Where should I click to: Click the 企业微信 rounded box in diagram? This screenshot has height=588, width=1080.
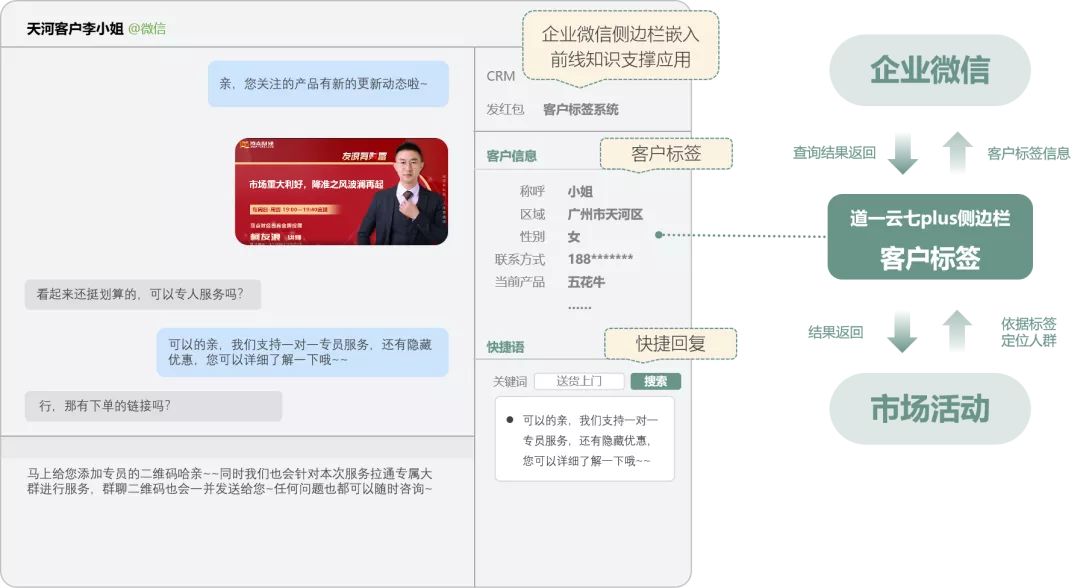(x=930, y=70)
